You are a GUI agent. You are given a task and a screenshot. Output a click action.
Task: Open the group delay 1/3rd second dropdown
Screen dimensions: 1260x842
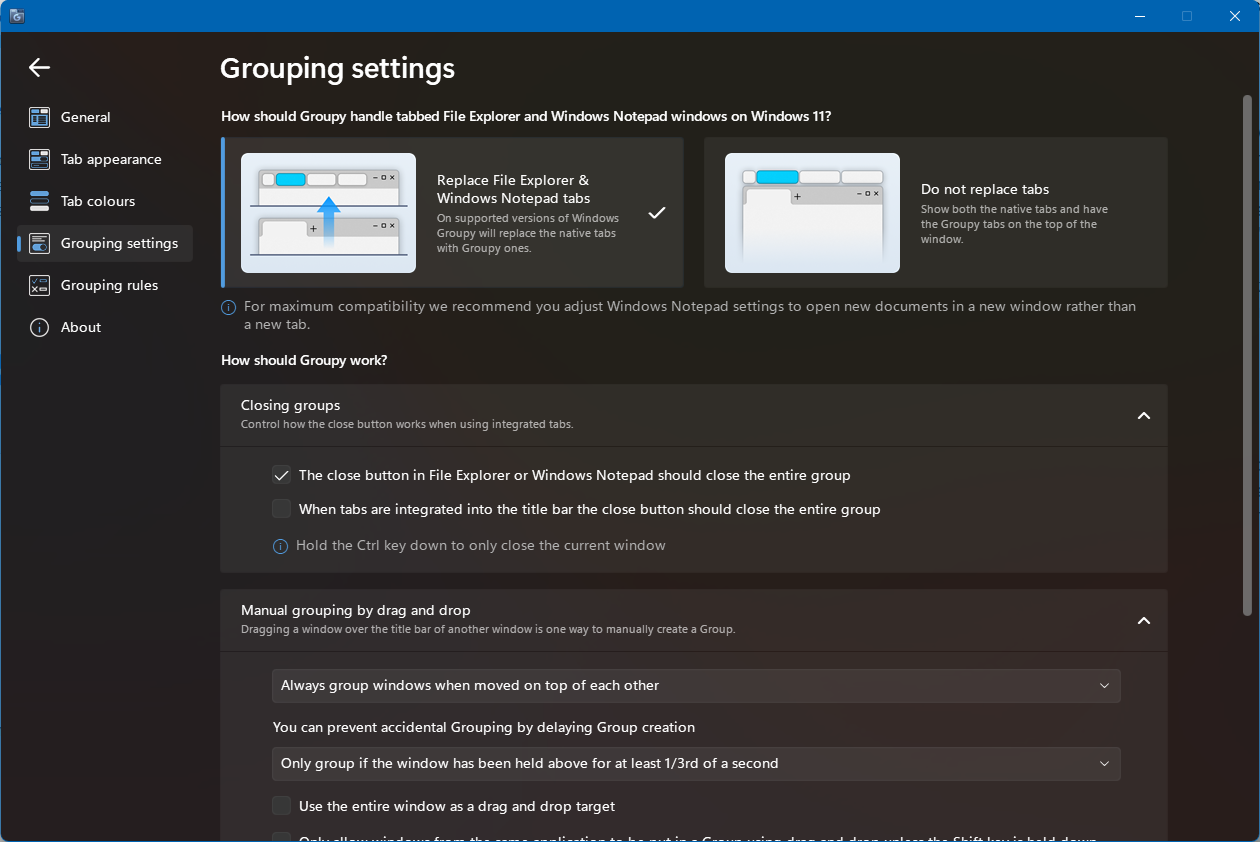click(696, 764)
